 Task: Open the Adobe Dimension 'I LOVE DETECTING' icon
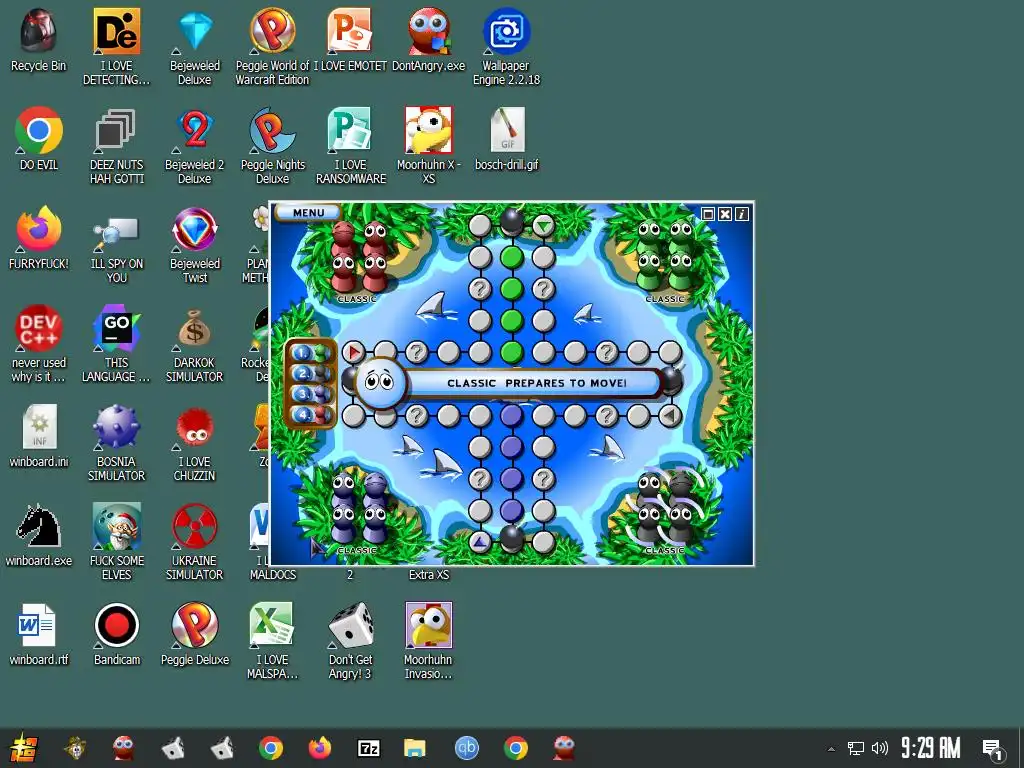(116, 46)
